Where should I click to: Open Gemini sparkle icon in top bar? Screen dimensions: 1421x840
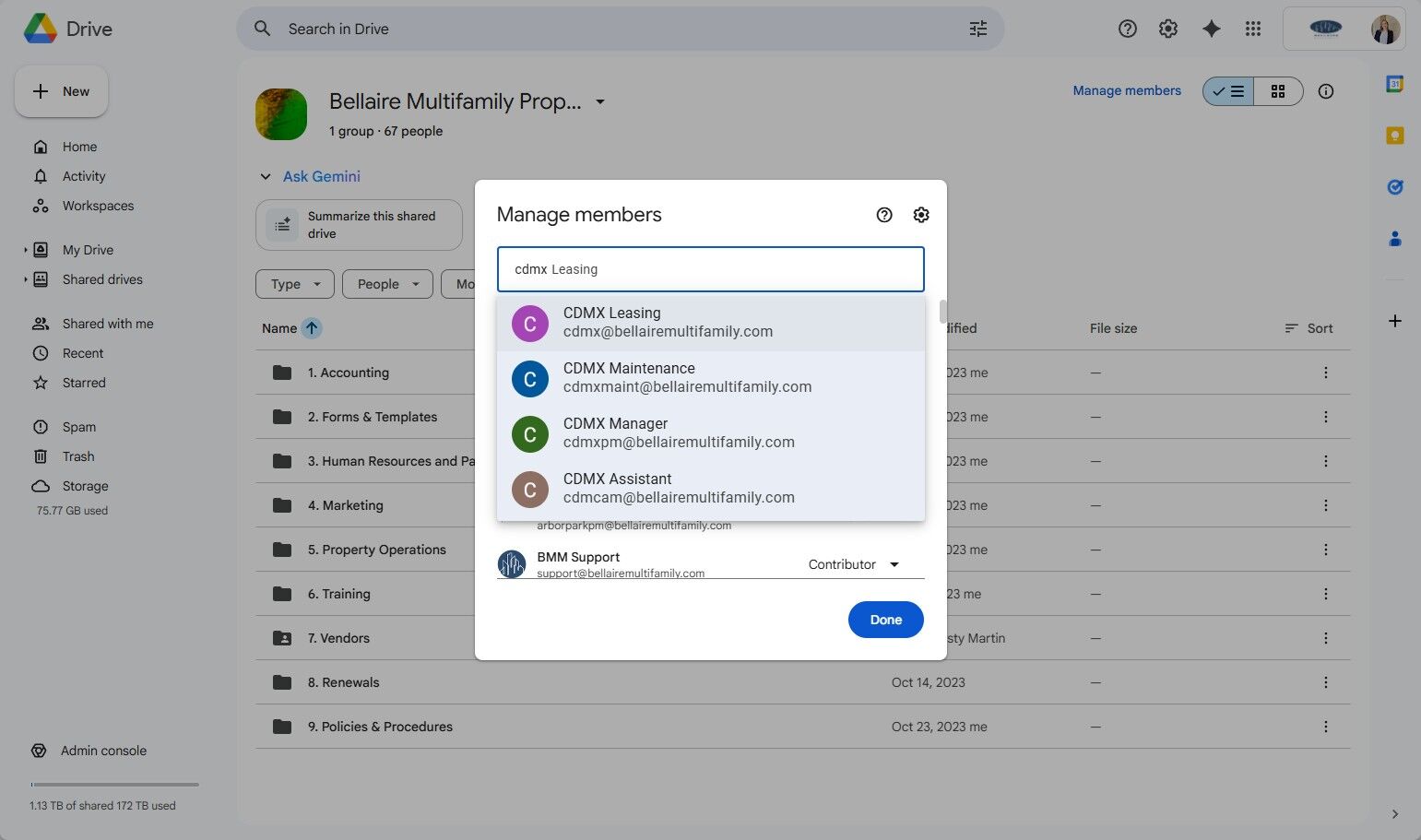coord(1211,29)
